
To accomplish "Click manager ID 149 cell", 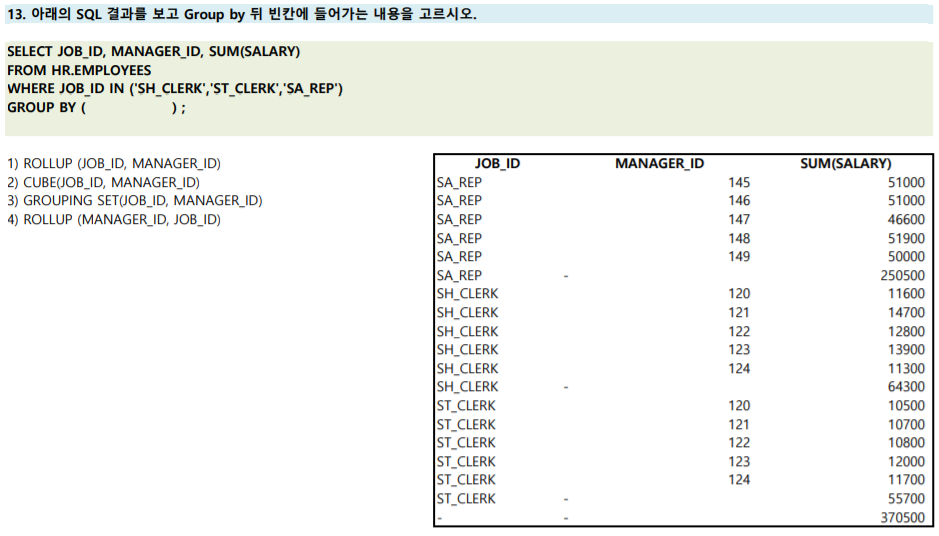I will (739, 256).
